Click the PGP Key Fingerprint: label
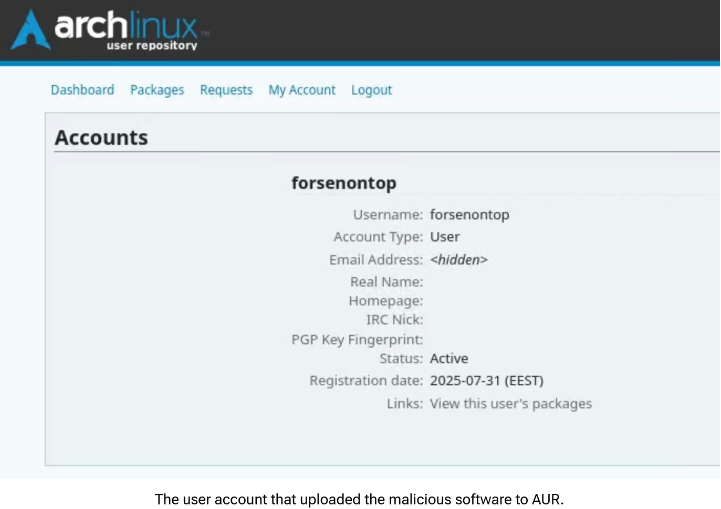This screenshot has width=721, height=509. 357,340
